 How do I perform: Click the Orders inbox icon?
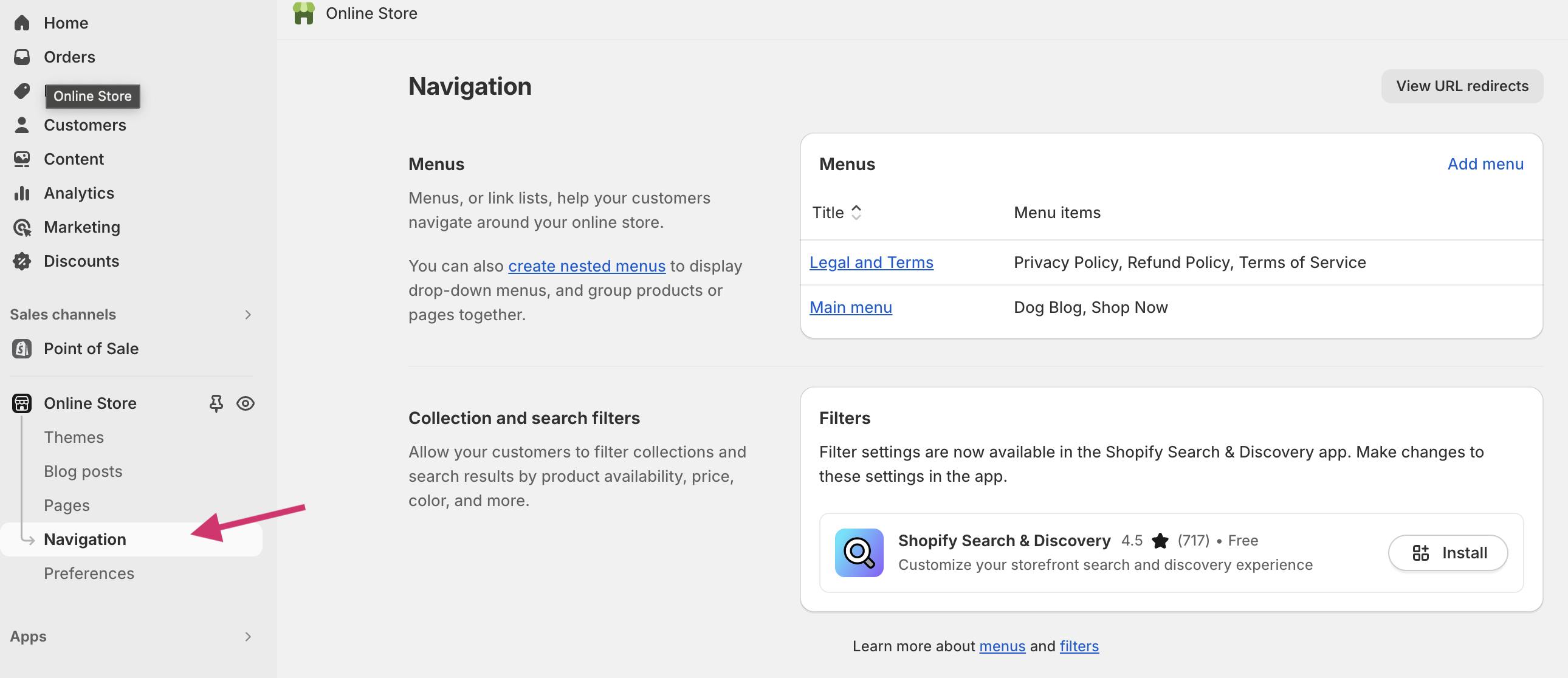(22, 57)
